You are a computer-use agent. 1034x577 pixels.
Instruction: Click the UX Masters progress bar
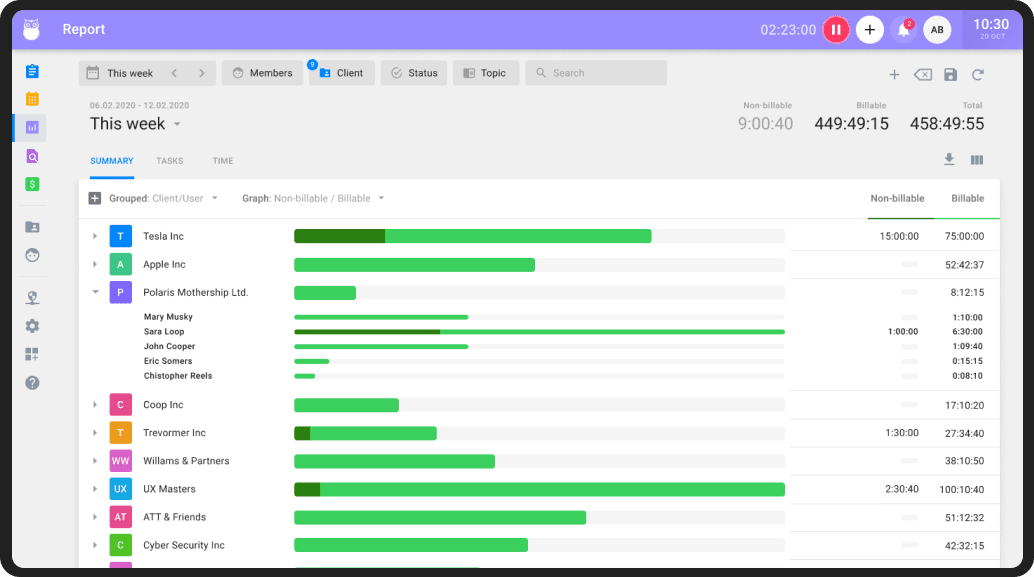(x=539, y=489)
